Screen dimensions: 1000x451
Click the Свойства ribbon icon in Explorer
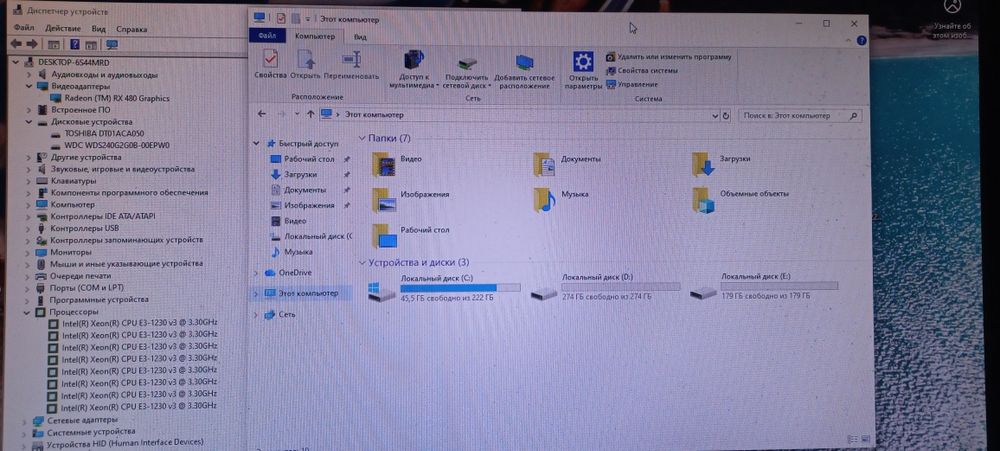[270, 66]
